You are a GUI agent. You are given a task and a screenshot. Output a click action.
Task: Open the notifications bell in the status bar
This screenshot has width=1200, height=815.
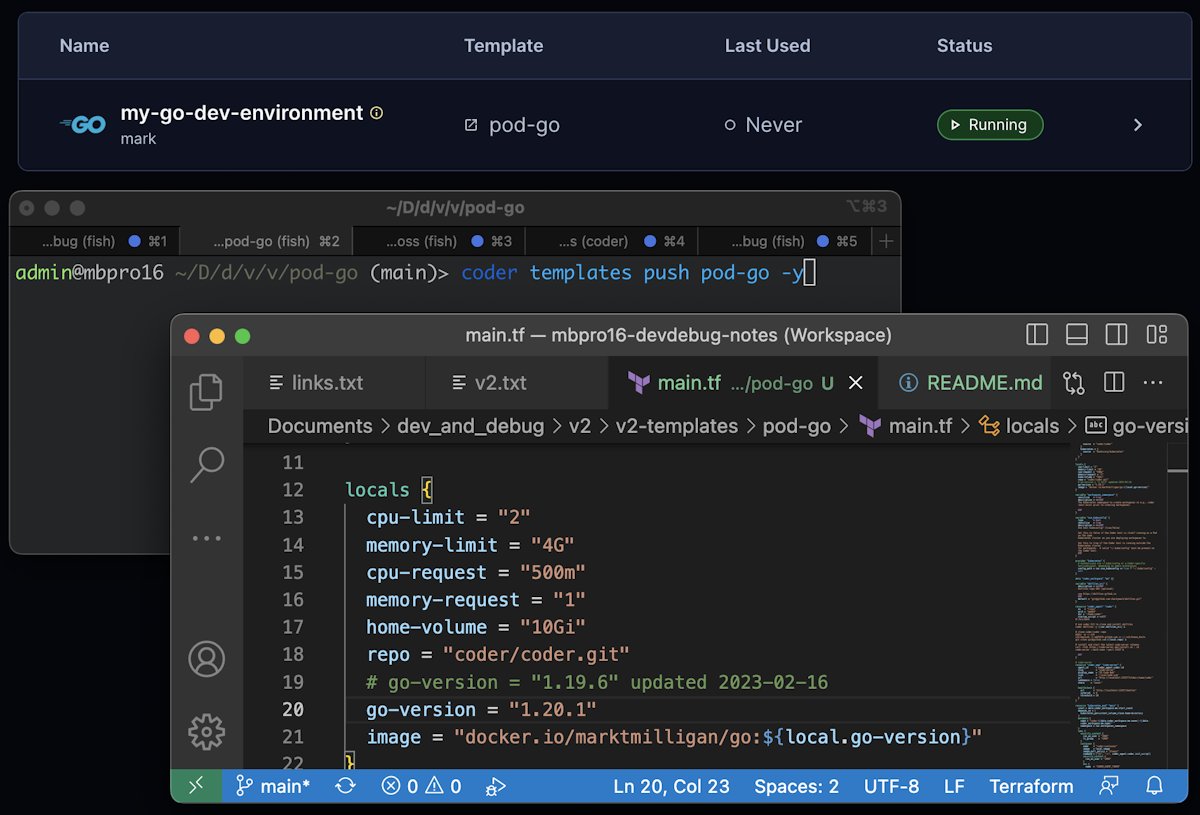coord(1155,786)
